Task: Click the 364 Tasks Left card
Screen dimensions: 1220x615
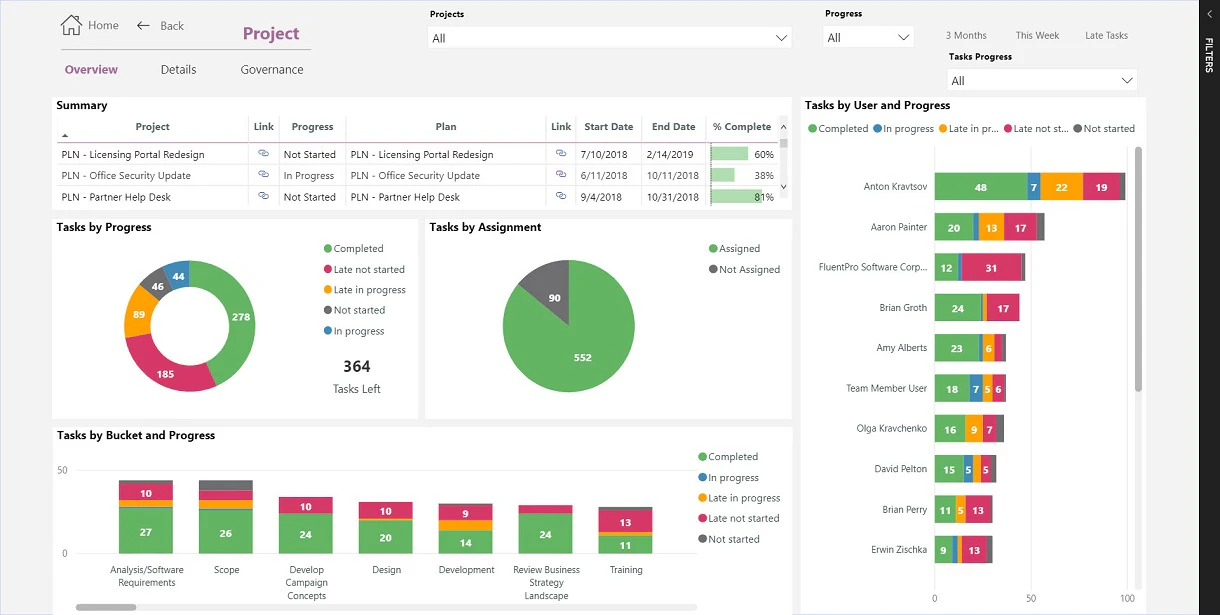Action: pos(357,376)
